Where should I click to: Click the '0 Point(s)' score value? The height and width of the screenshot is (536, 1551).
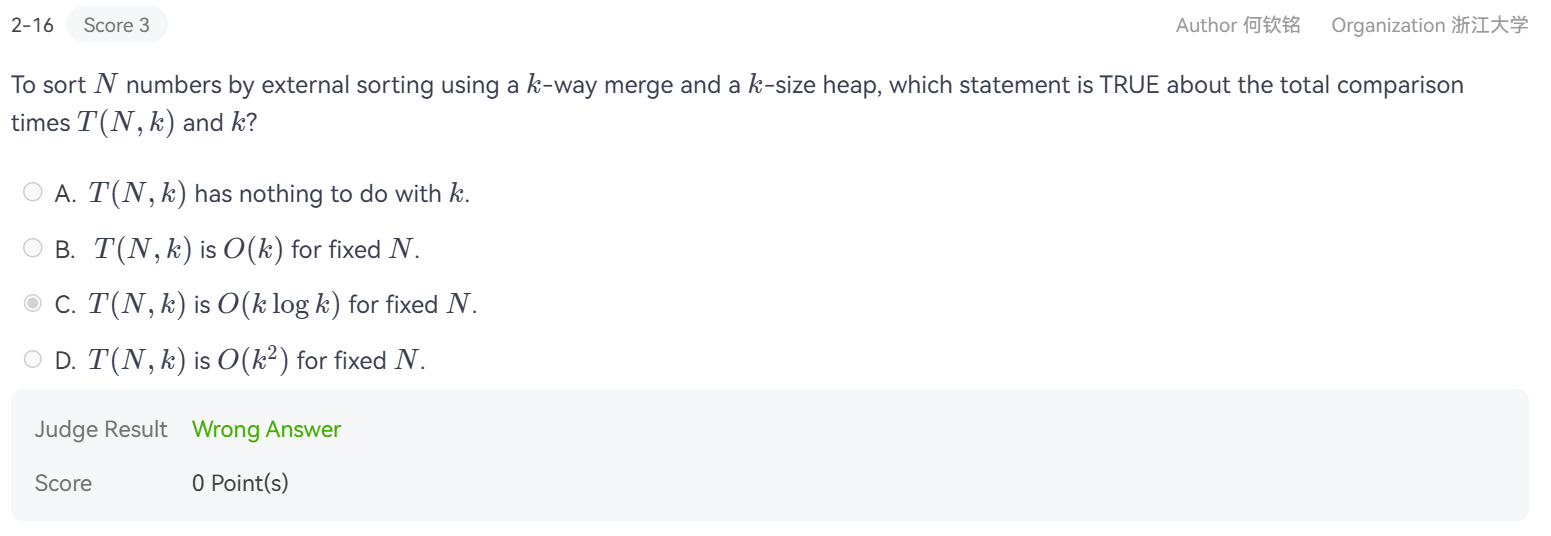(x=240, y=483)
